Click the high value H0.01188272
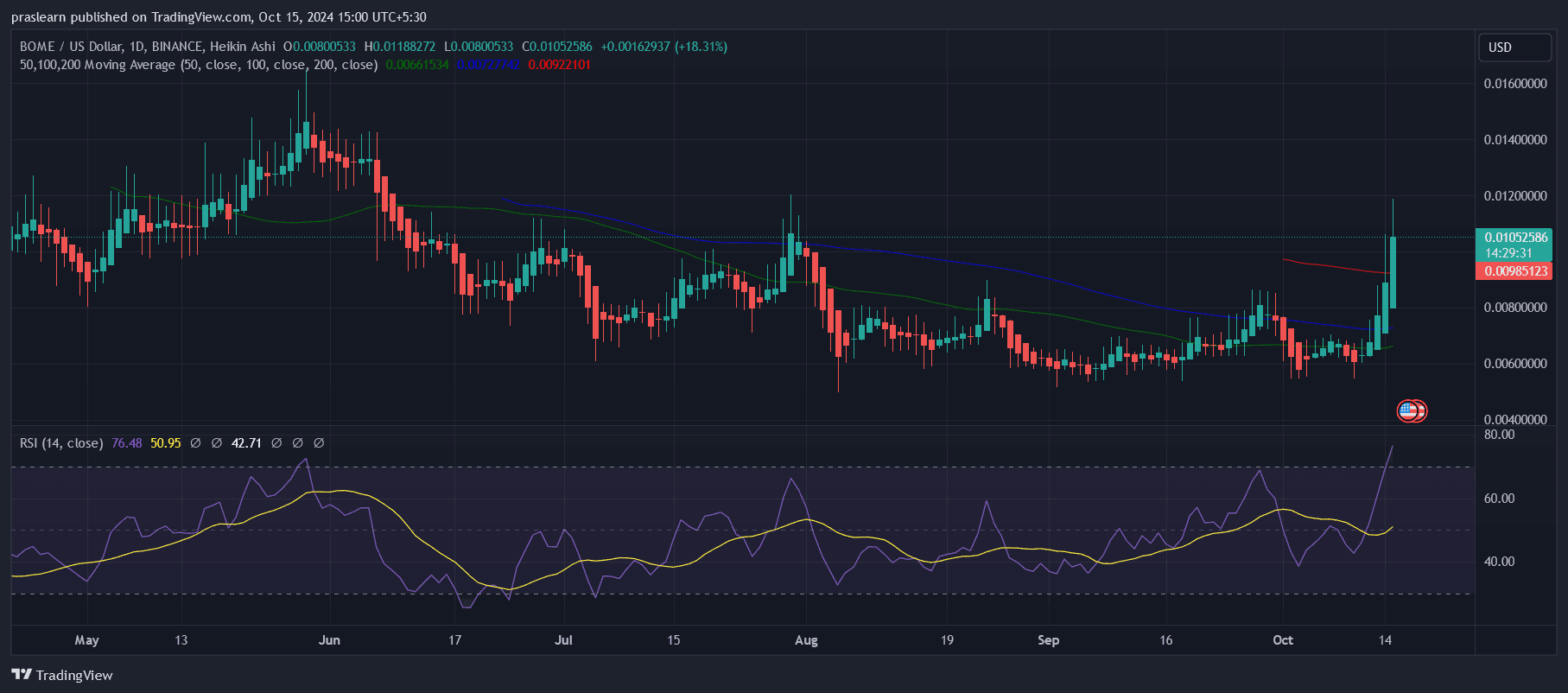 click(x=400, y=47)
